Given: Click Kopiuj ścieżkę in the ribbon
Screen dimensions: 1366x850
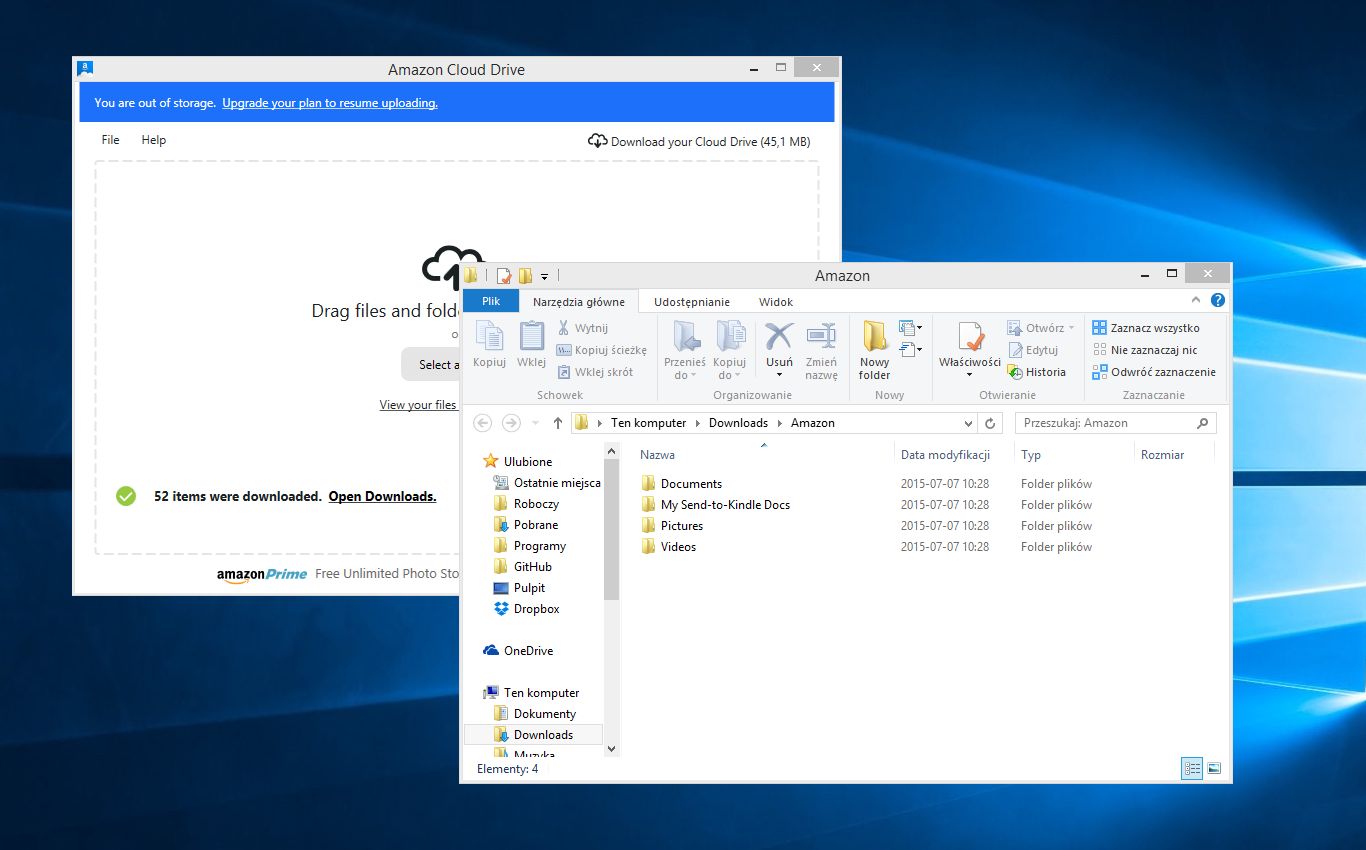Looking at the screenshot, I should (602, 350).
